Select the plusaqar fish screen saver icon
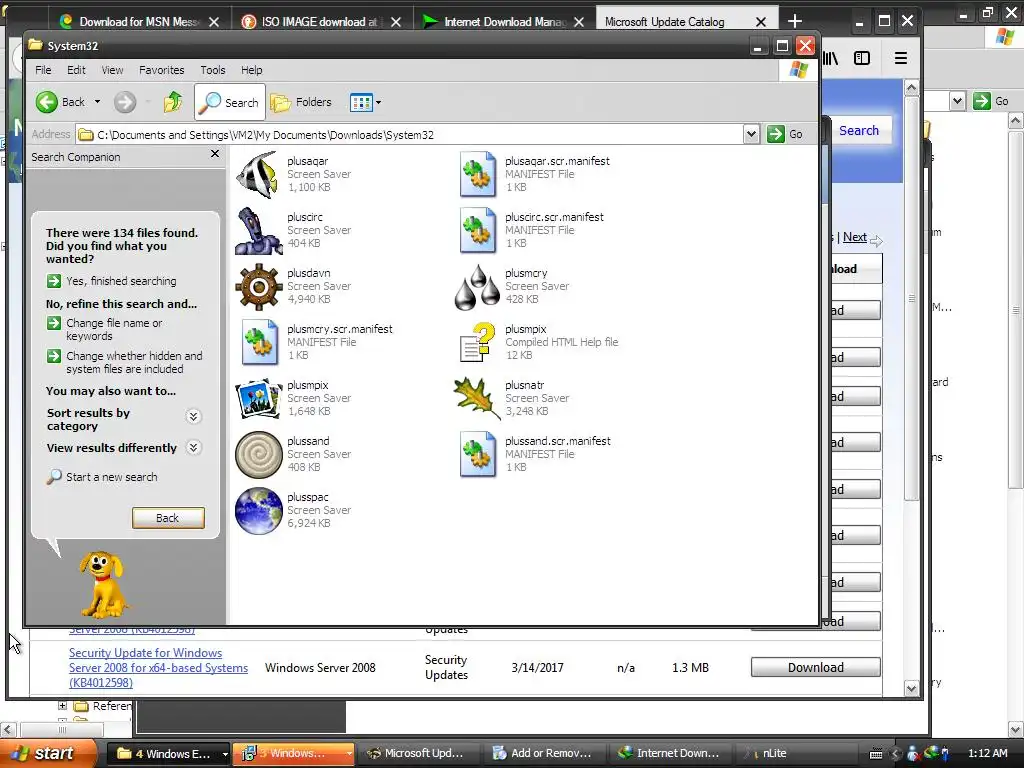This screenshot has width=1024, height=768. [x=259, y=174]
